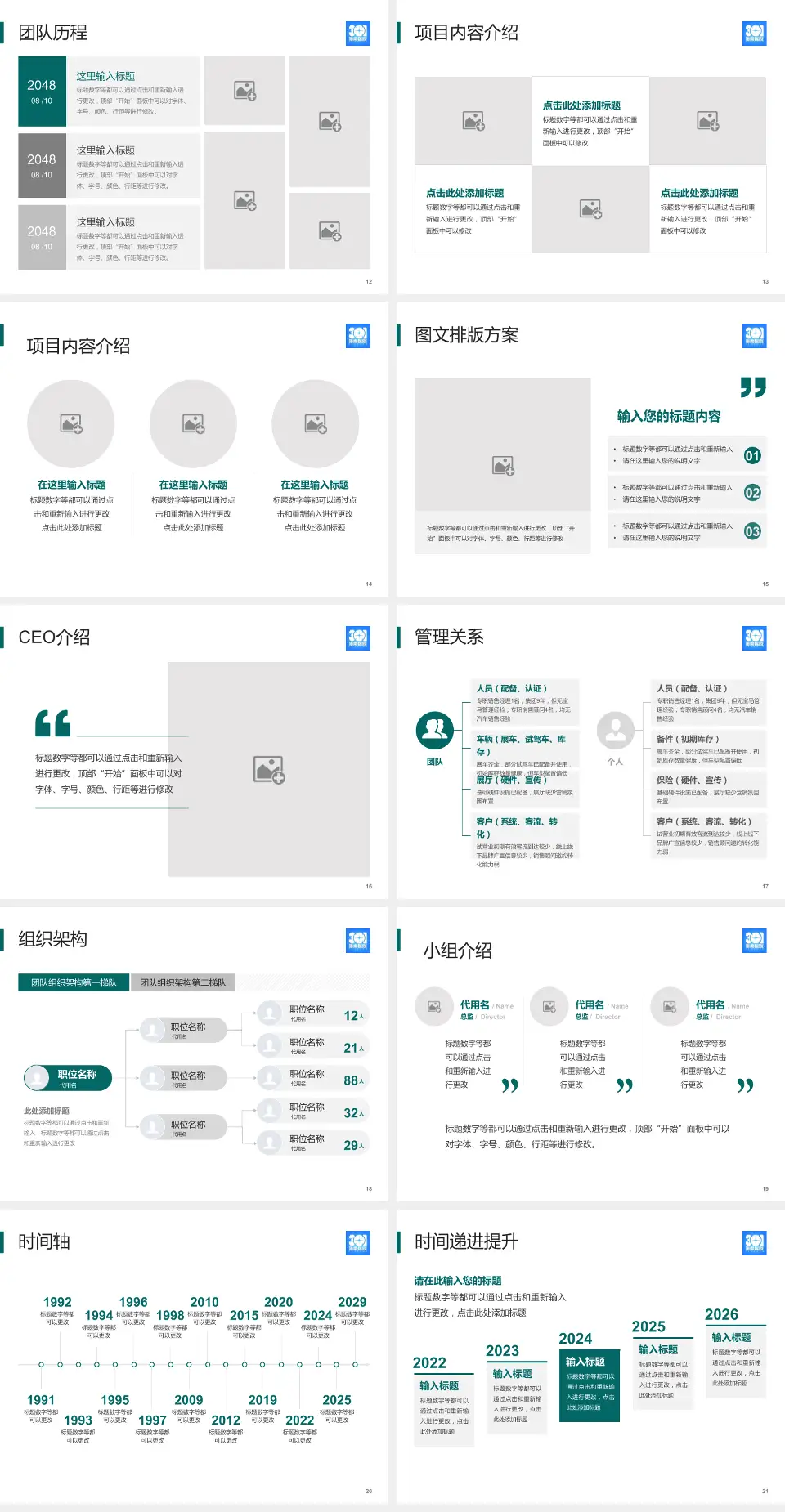Select the green opening quote mark on CEO介绍 slide

52,723
